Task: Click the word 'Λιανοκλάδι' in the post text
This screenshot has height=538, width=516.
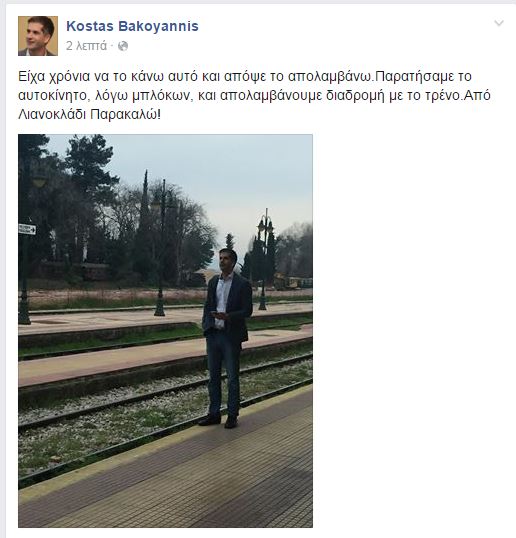Action: pyautogui.click(x=52, y=115)
